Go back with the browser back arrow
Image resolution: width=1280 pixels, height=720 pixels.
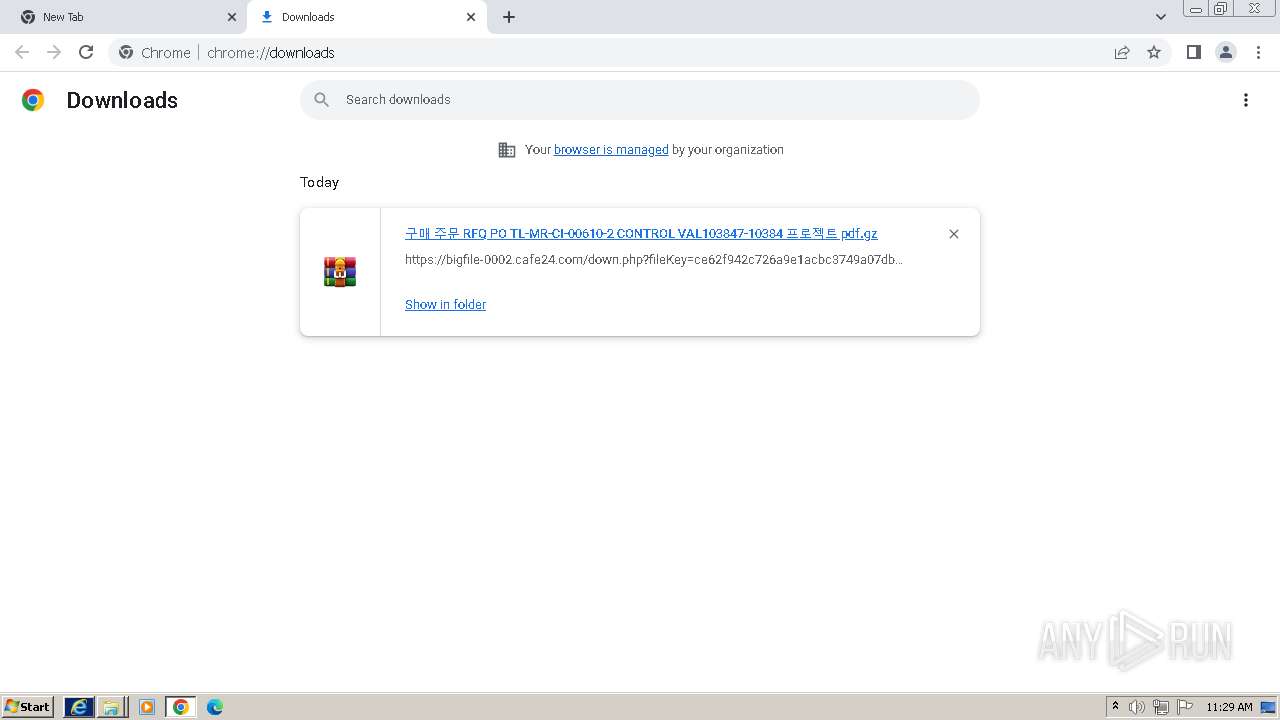click(22, 52)
